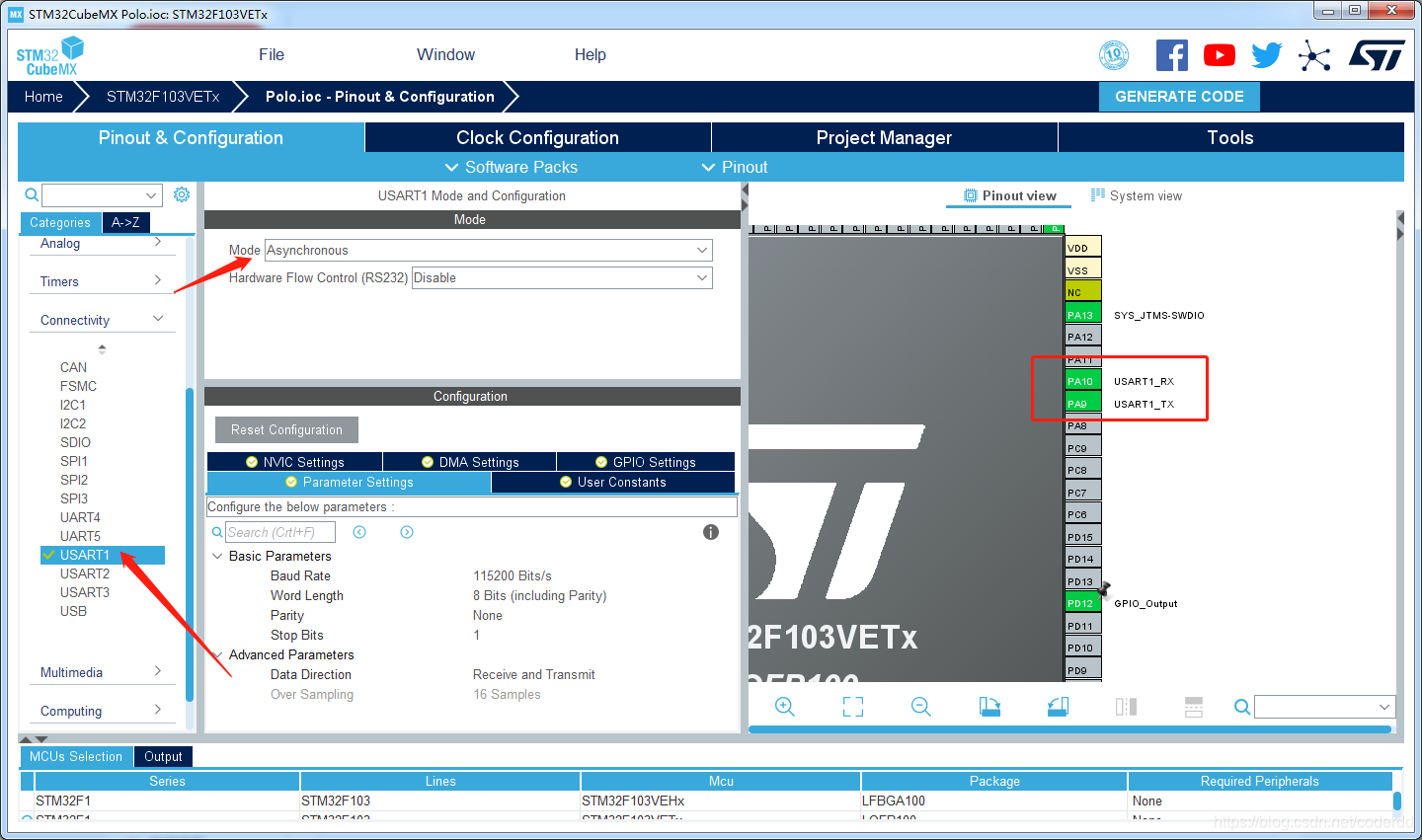Open the category search combo box
This screenshot has height=840, width=1422.
tap(102, 195)
